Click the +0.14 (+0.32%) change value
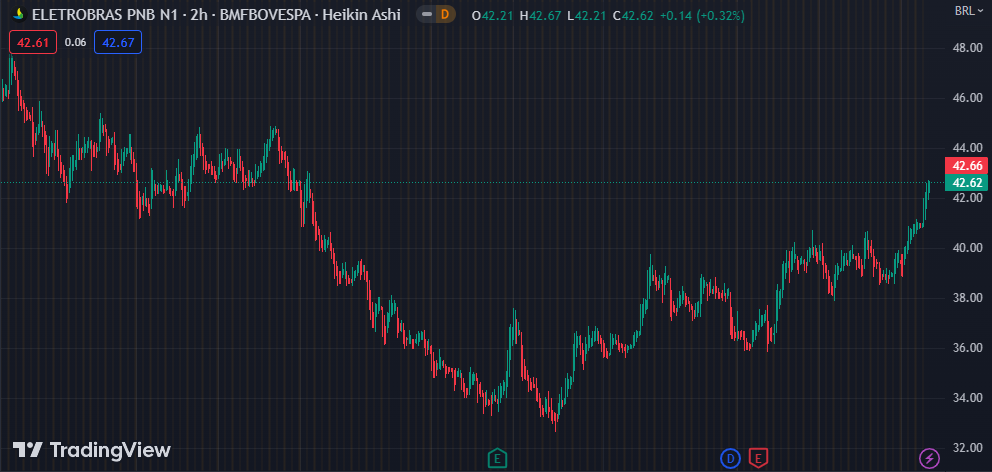 (702, 15)
